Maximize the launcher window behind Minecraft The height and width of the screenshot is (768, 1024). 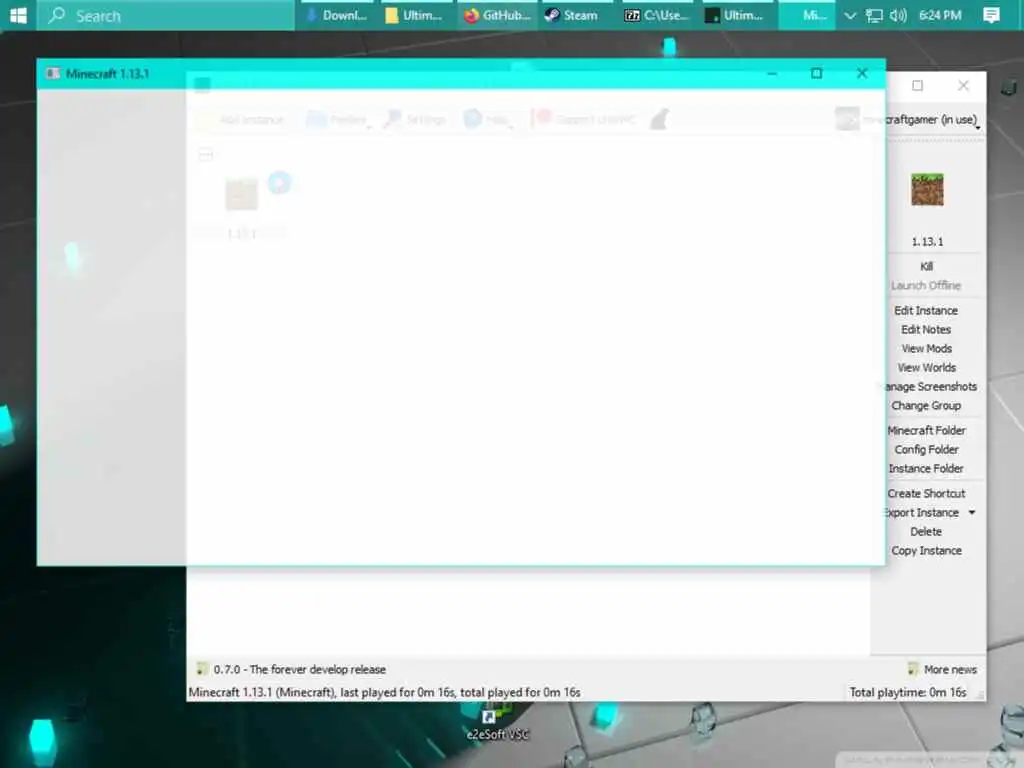pyautogui.click(x=917, y=86)
